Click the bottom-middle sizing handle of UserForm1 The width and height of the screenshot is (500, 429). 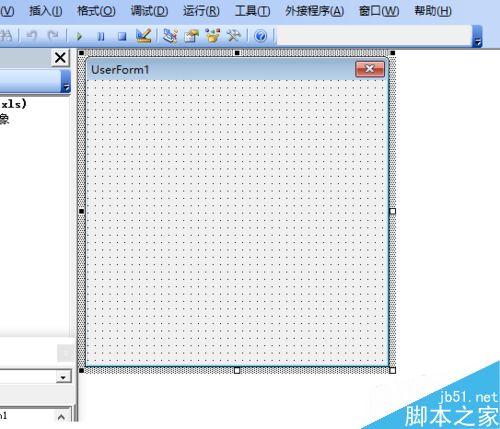(x=237, y=370)
